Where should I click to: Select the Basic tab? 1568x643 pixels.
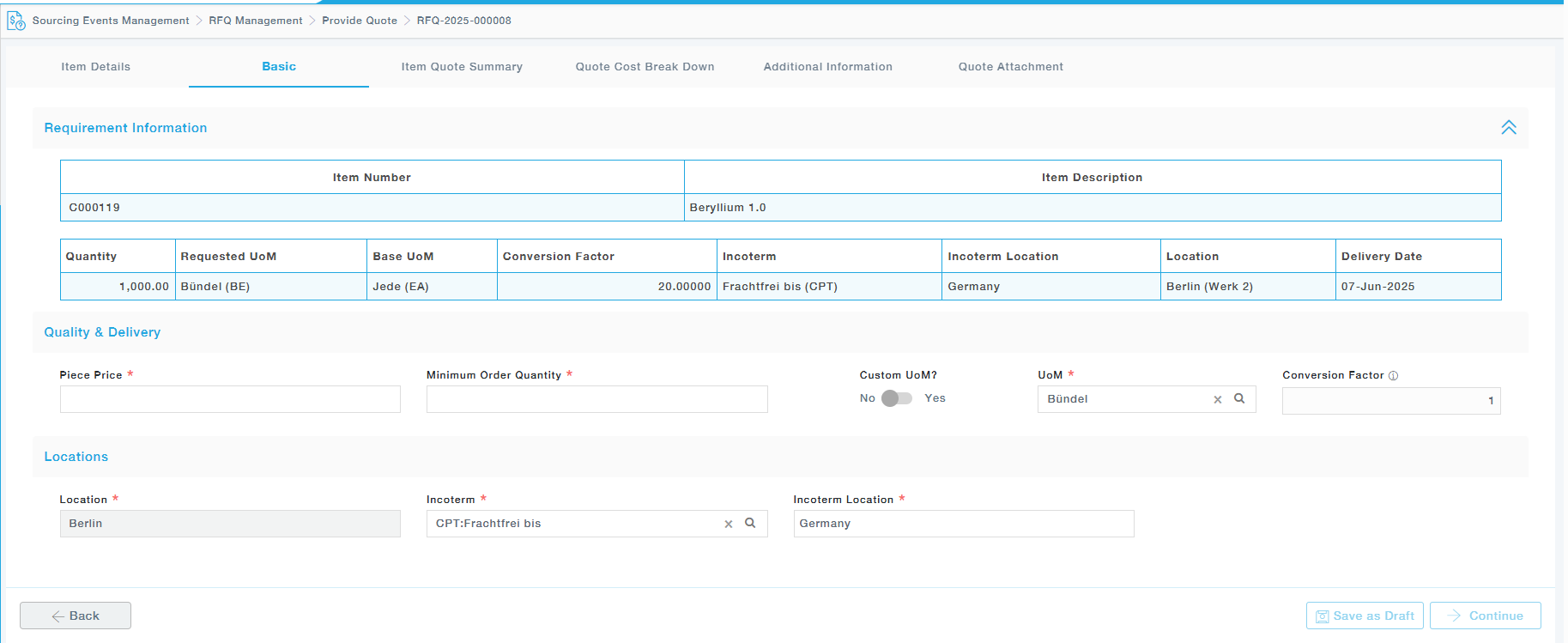tap(279, 66)
